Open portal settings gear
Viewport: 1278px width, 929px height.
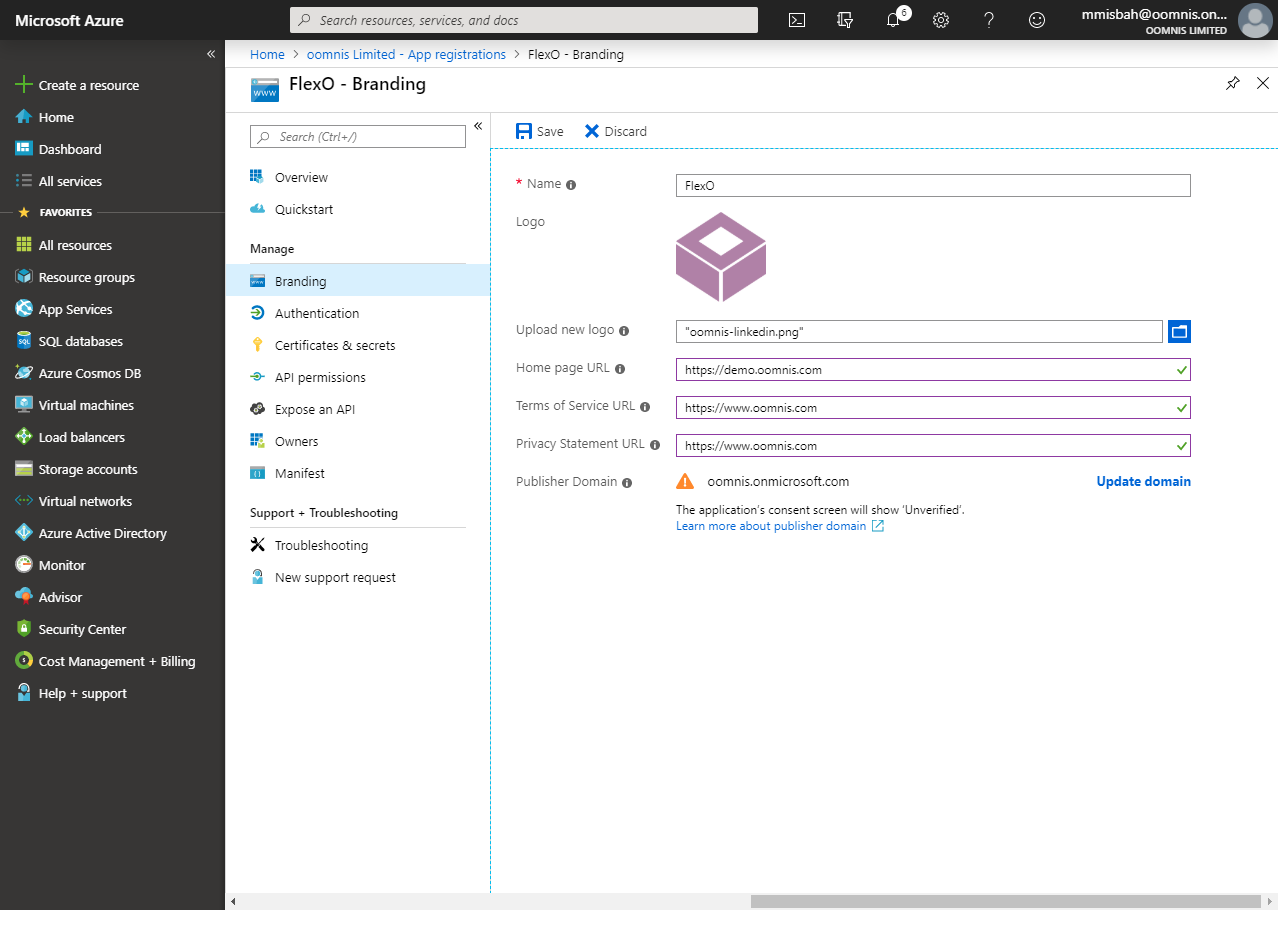click(x=941, y=20)
